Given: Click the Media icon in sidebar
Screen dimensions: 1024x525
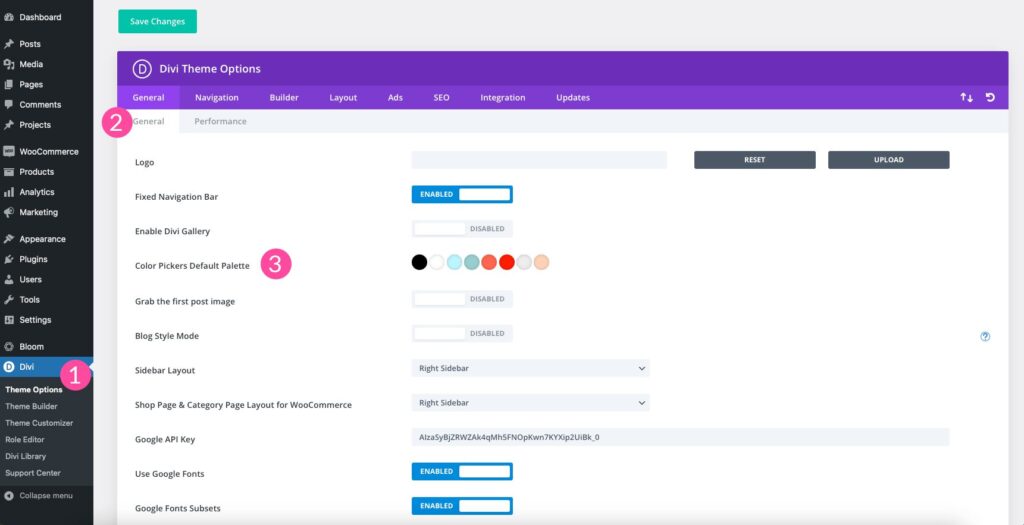Looking at the screenshot, I should click(x=8, y=64).
